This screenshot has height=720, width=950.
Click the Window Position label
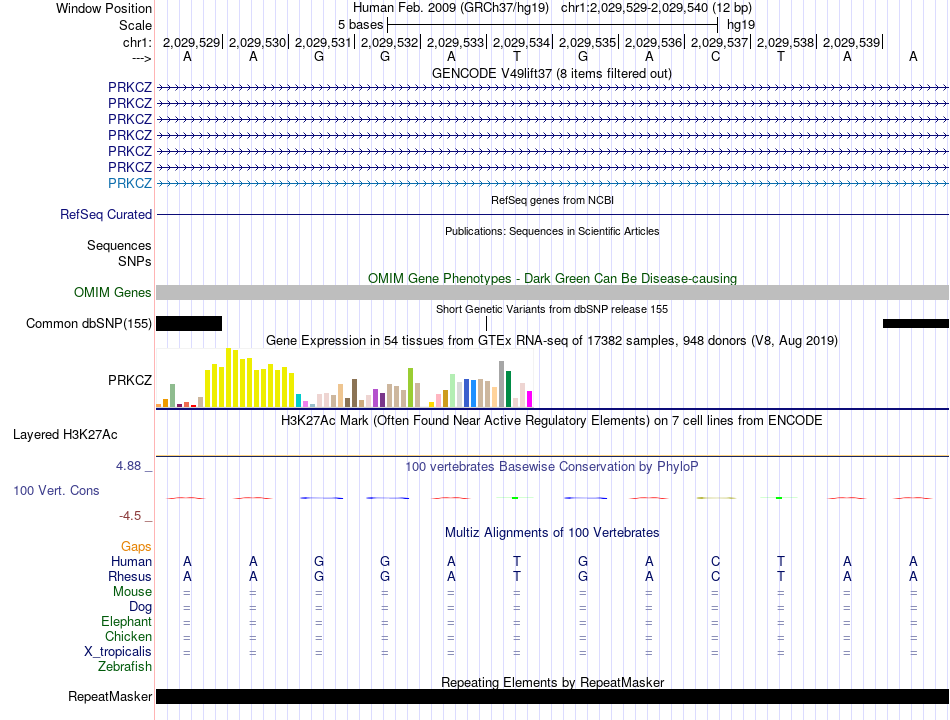tap(104, 8)
